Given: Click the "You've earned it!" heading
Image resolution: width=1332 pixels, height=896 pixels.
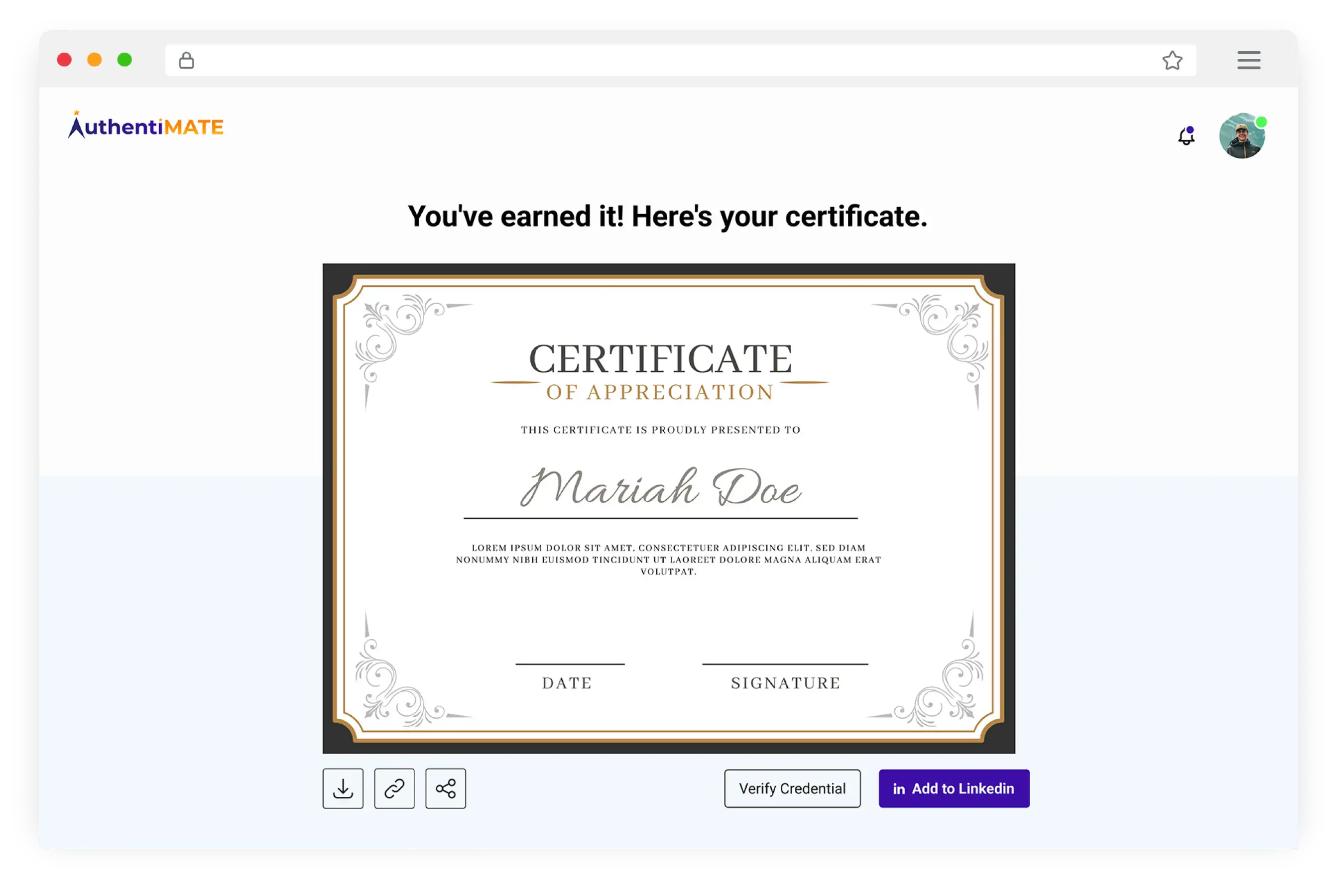Looking at the screenshot, I should point(667,217).
